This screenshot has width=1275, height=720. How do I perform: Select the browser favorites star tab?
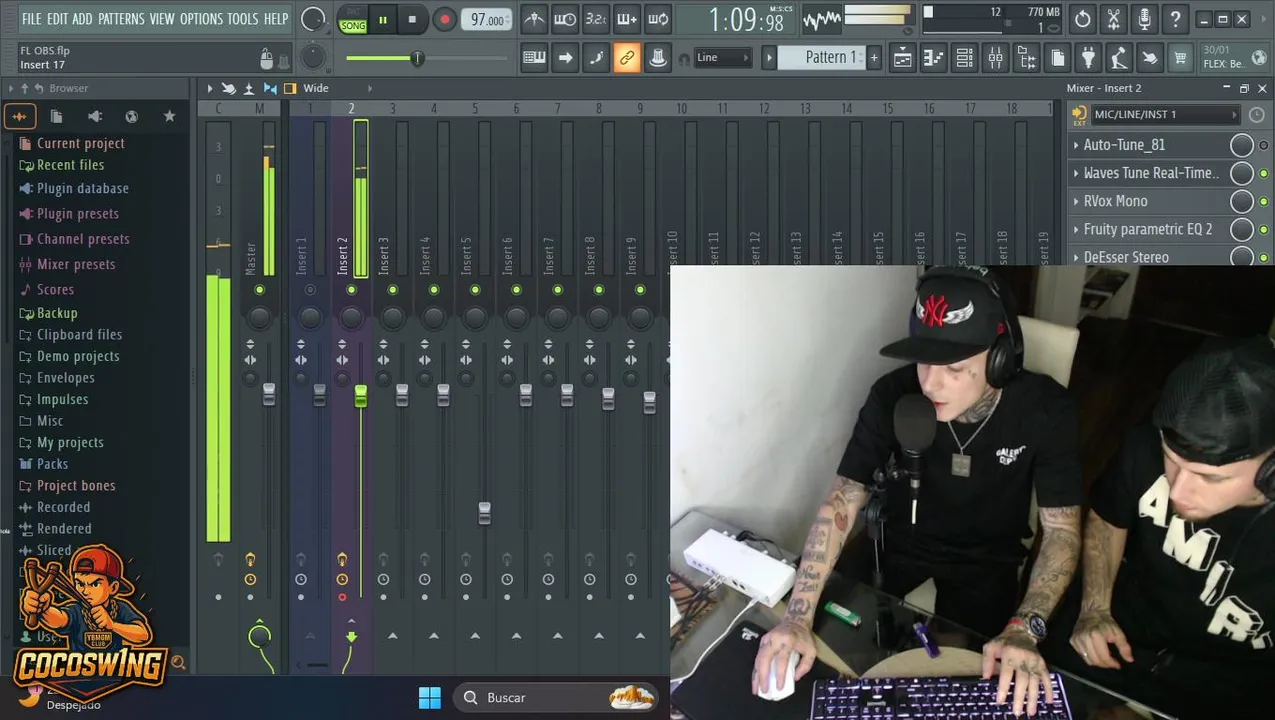(x=169, y=116)
